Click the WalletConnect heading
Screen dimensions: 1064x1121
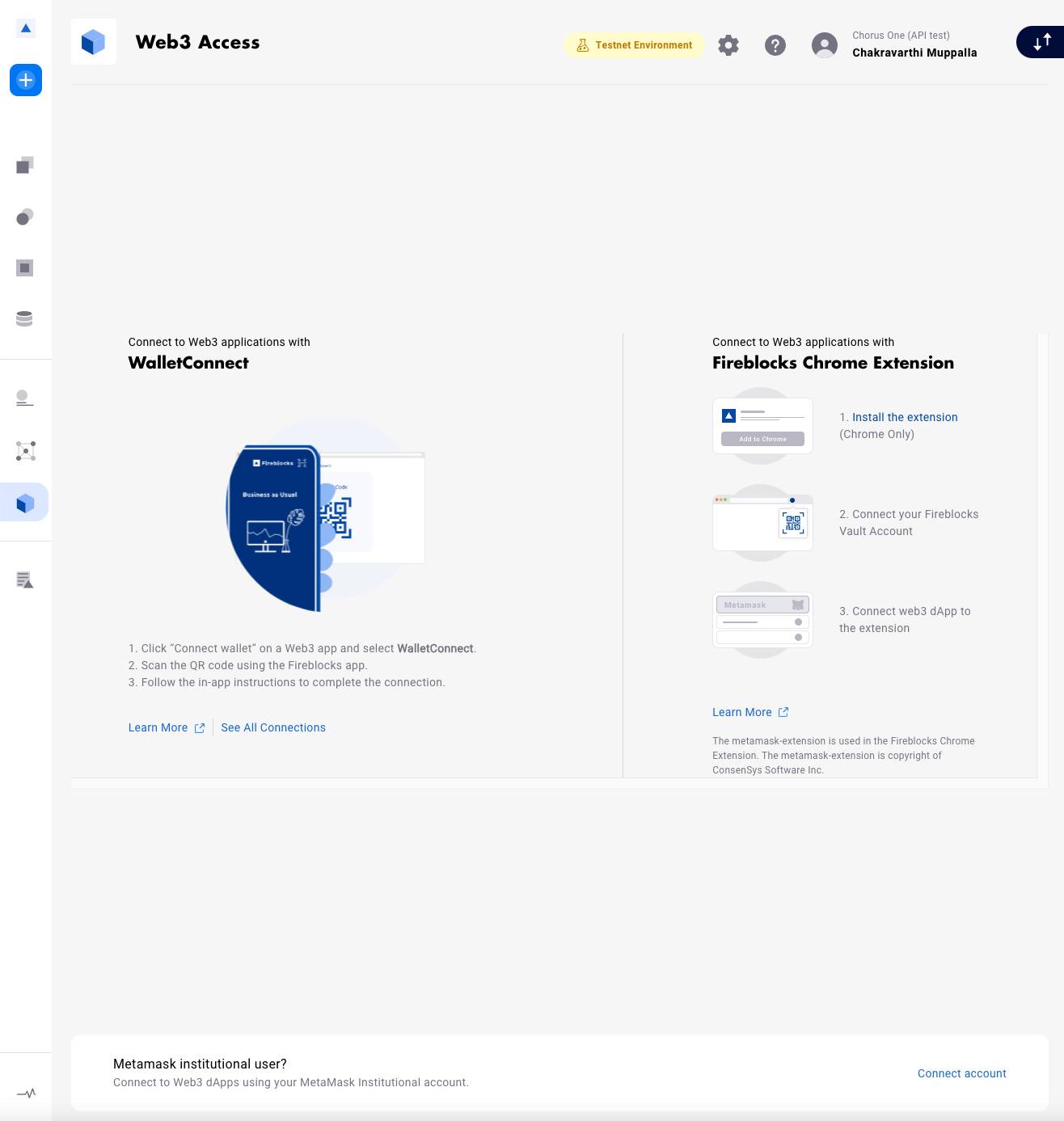[x=188, y=363]
